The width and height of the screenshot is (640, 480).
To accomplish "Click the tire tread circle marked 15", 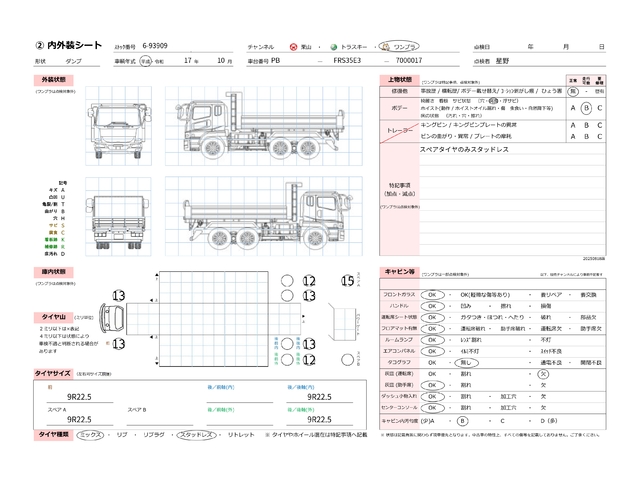I will [x=349, y=282].
